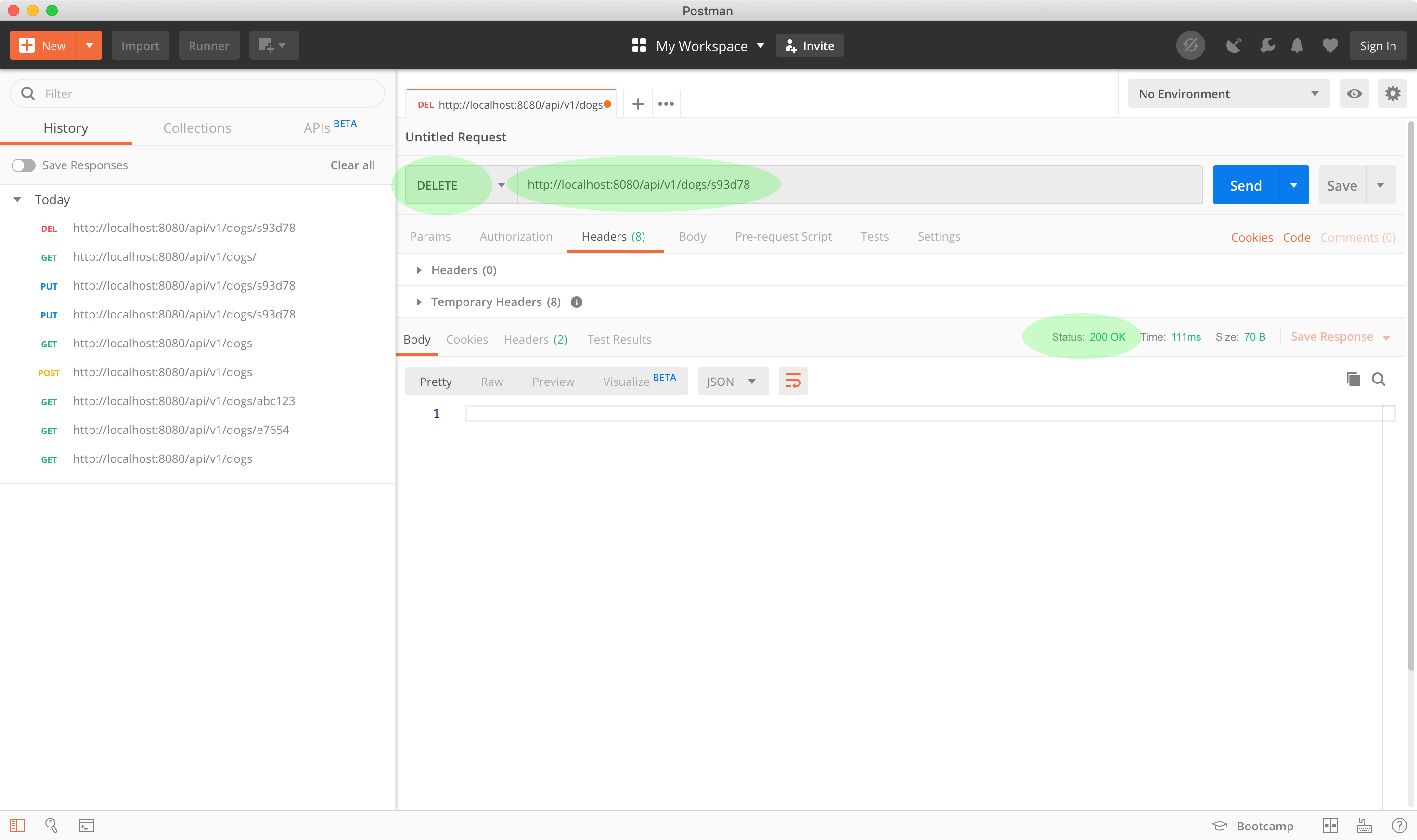Open the Authorization request tab
Screen dimensions: 1417x840
point(516,237)
